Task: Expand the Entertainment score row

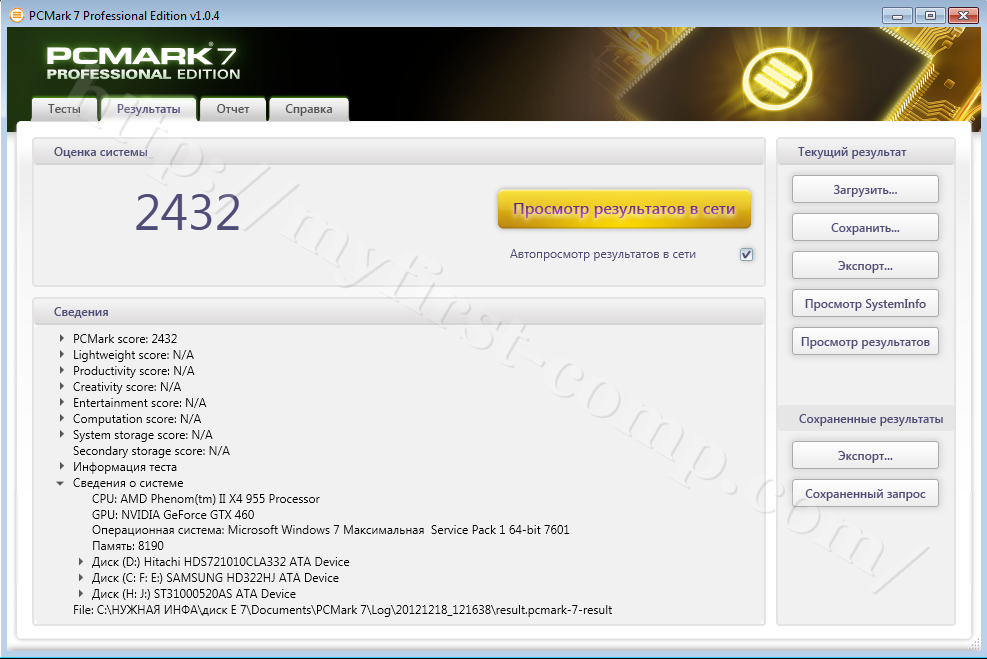Action: [62, 402]
